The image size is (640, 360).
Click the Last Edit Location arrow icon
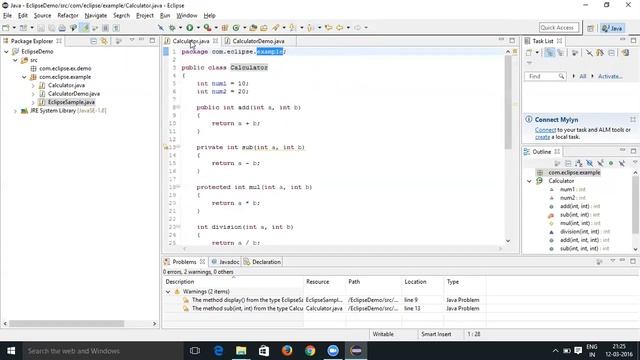pos(328,28)
